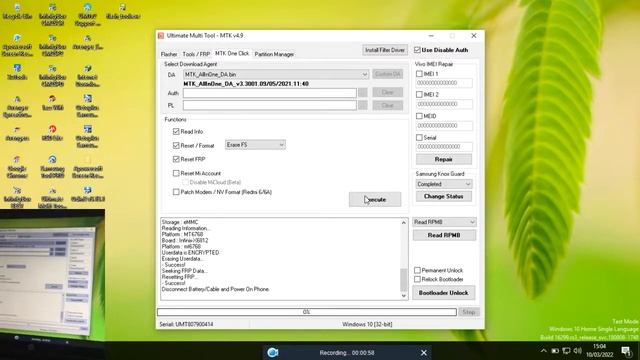Click the MEID number input field
This screenshot has width=640, height=360.
coord(444,126)
